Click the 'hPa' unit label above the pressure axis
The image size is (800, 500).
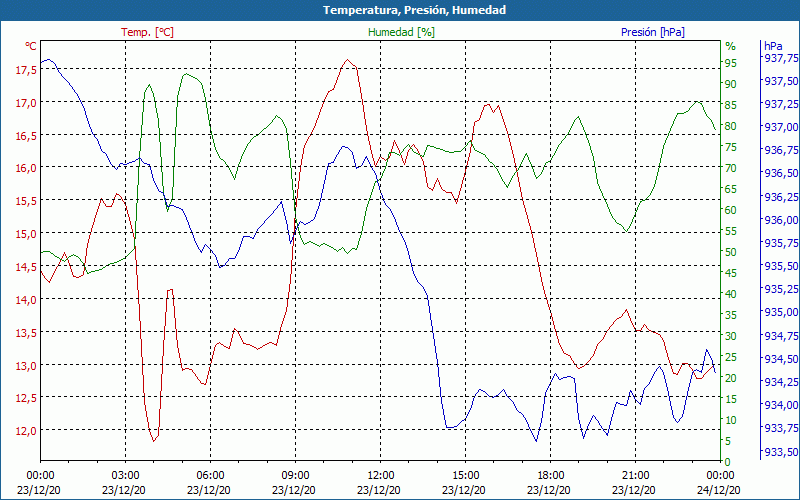[x=773, y=46]
